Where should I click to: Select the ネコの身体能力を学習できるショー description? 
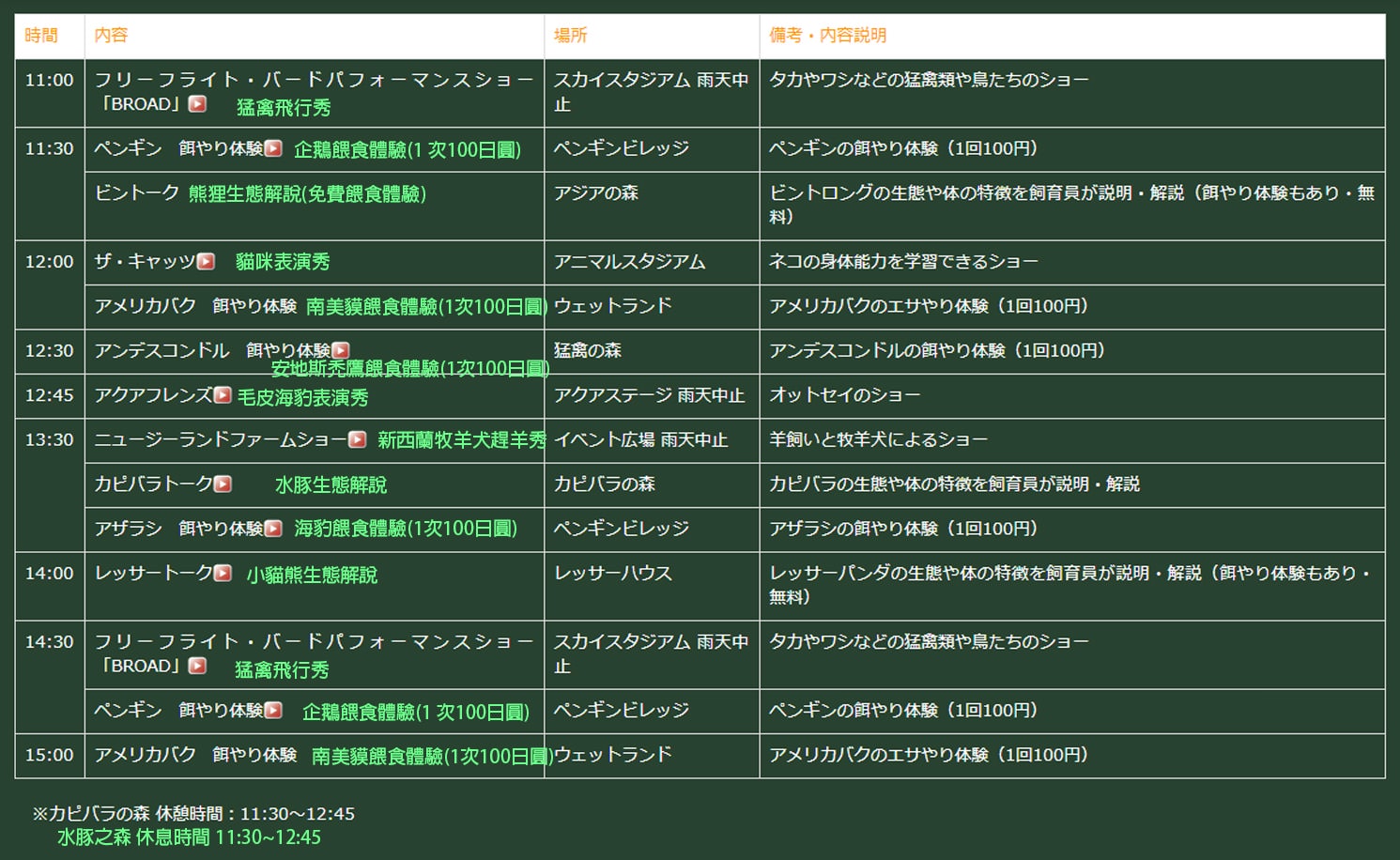pyautogui.click(x=903, y=262)
